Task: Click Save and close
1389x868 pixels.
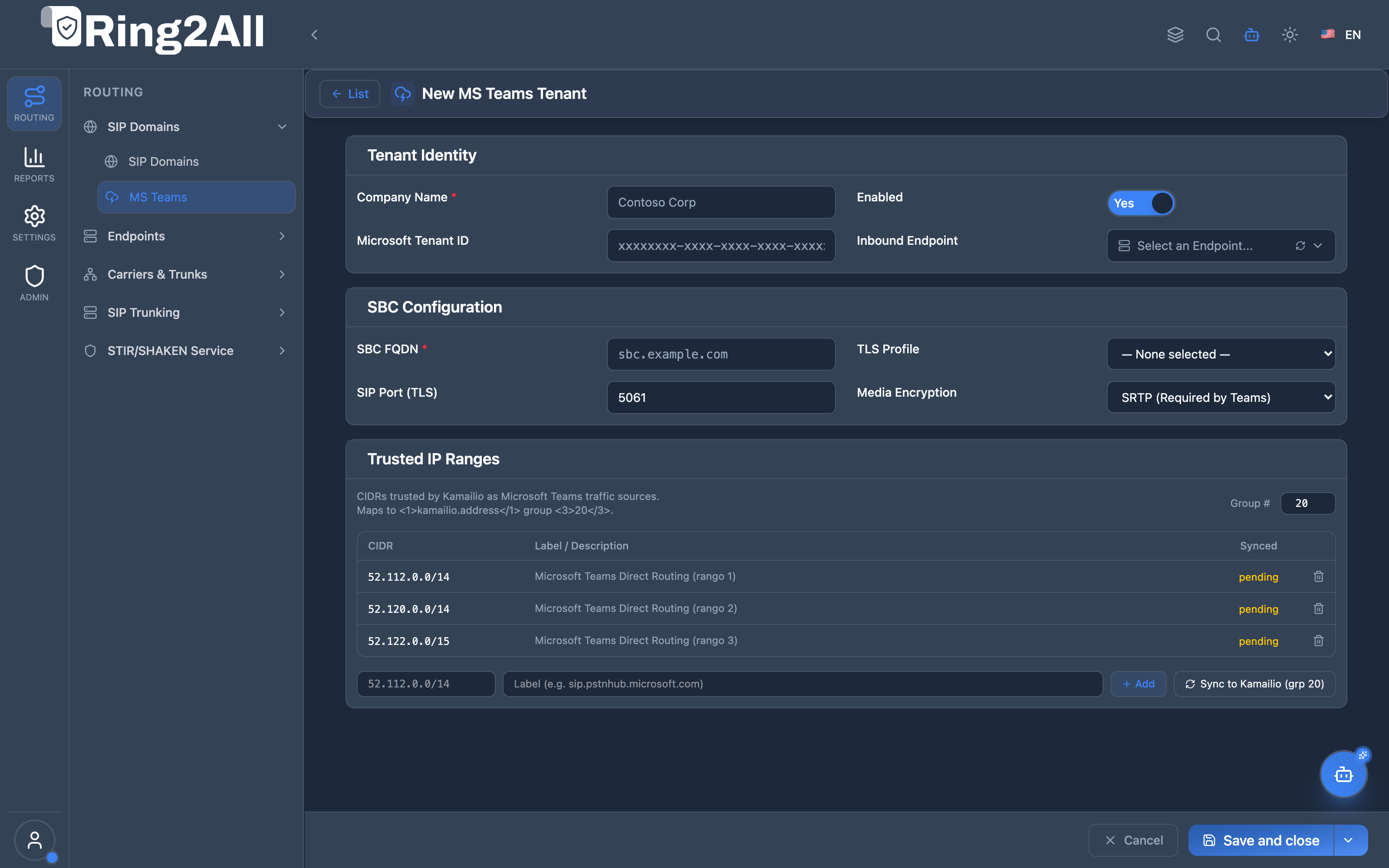Action: 1261,841
